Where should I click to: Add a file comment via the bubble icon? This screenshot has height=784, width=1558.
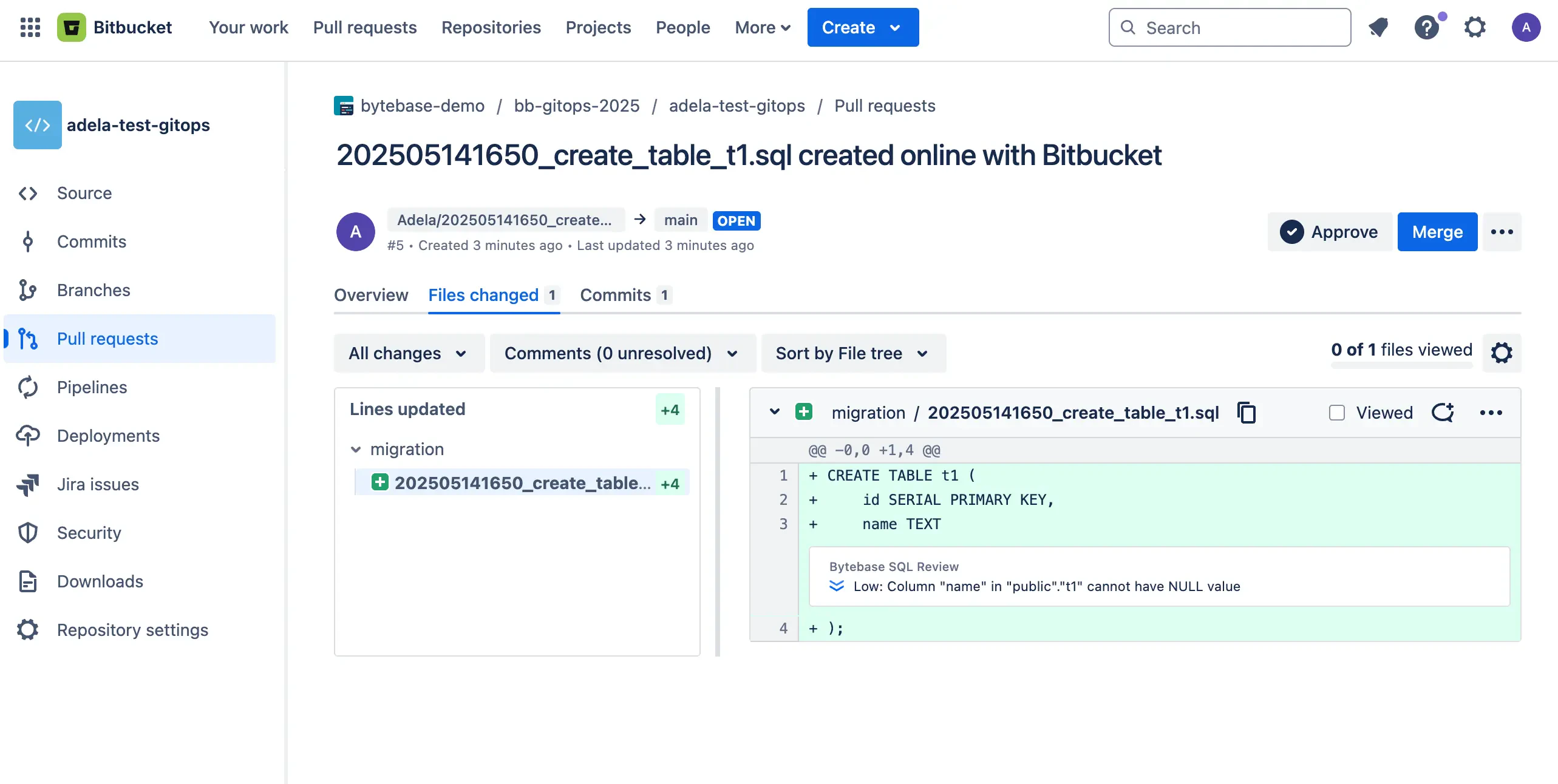tap(1443, 413)
